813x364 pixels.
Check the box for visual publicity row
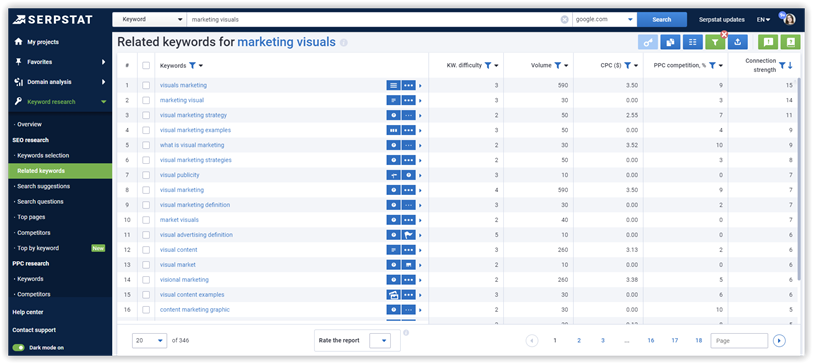pyautogui.click(x=146, y=175)
